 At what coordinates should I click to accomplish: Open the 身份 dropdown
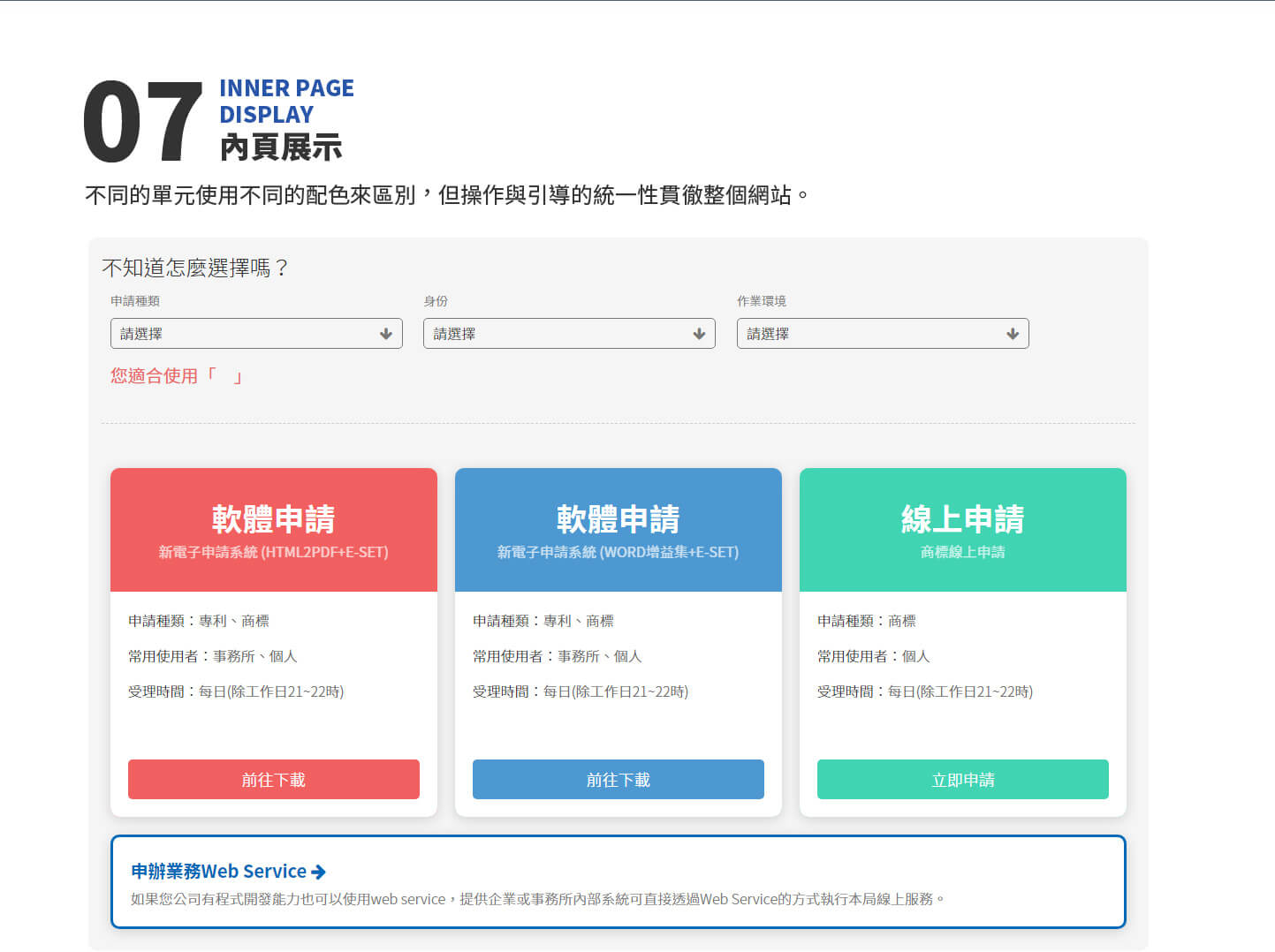pos(569,333)
